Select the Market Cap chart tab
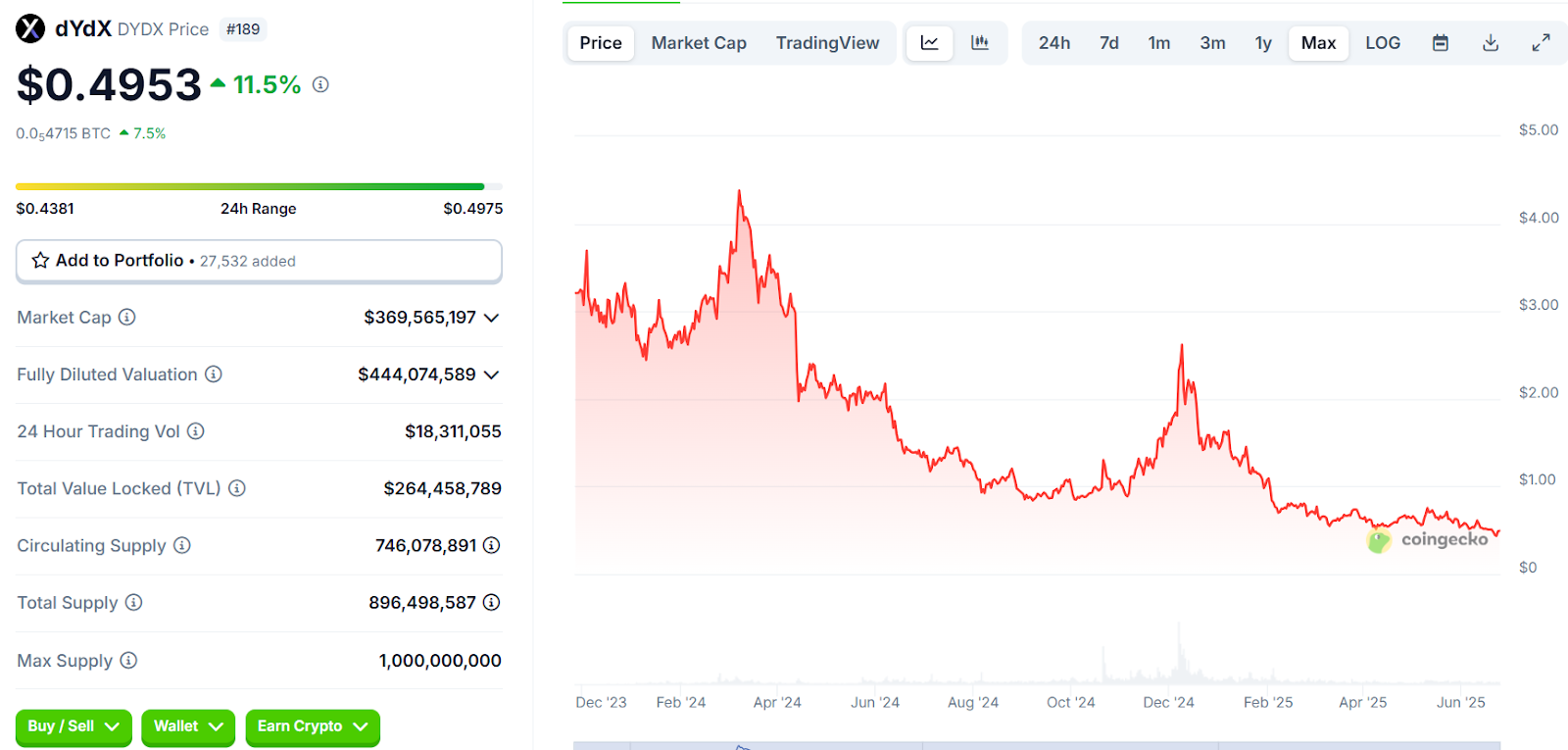Screen dimensions: 1568x750 pos(699,43)
